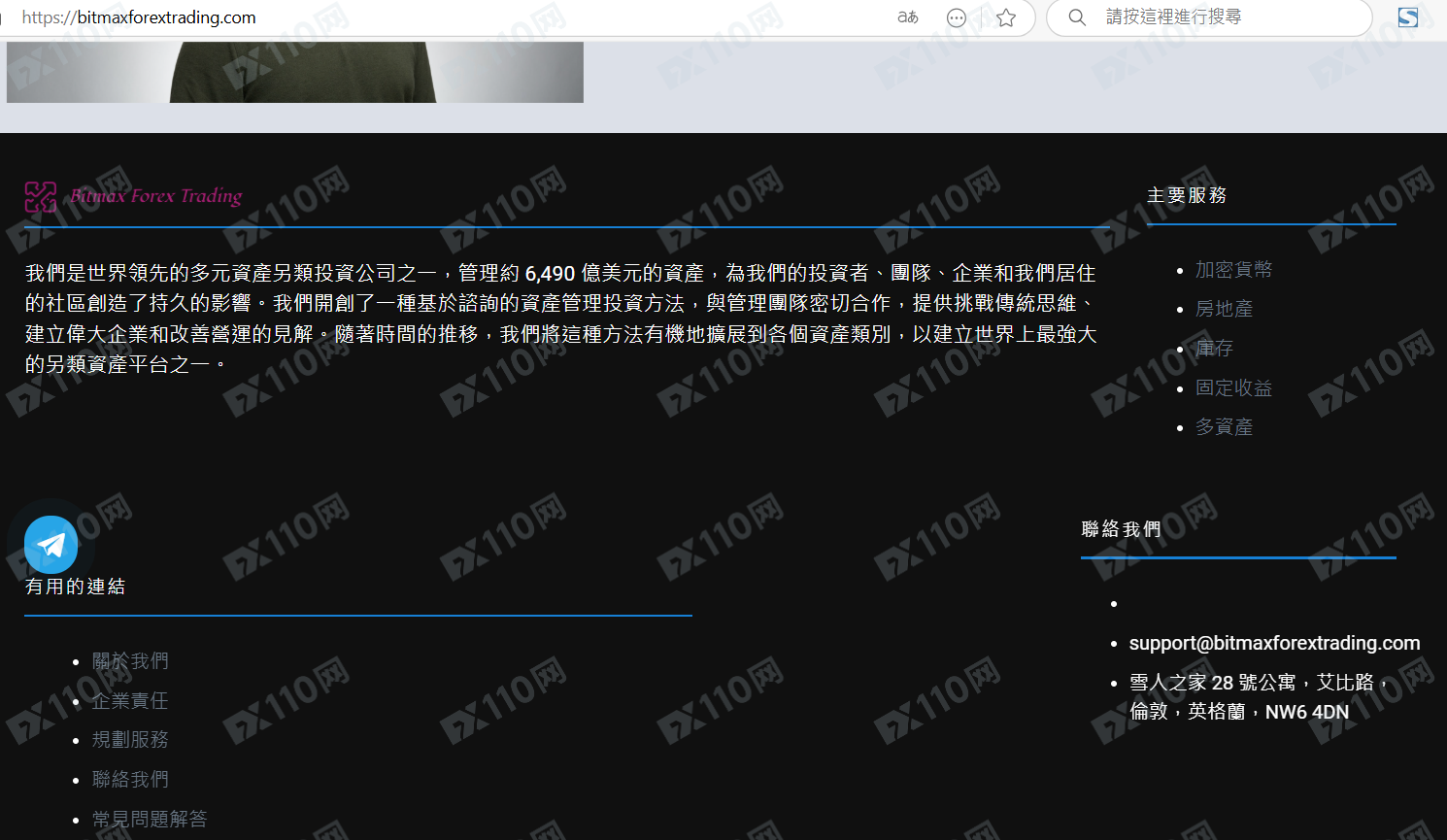Open the 常見問題解答 link
This screenshot has height=840, width=1447.
[x=150, y=820]
